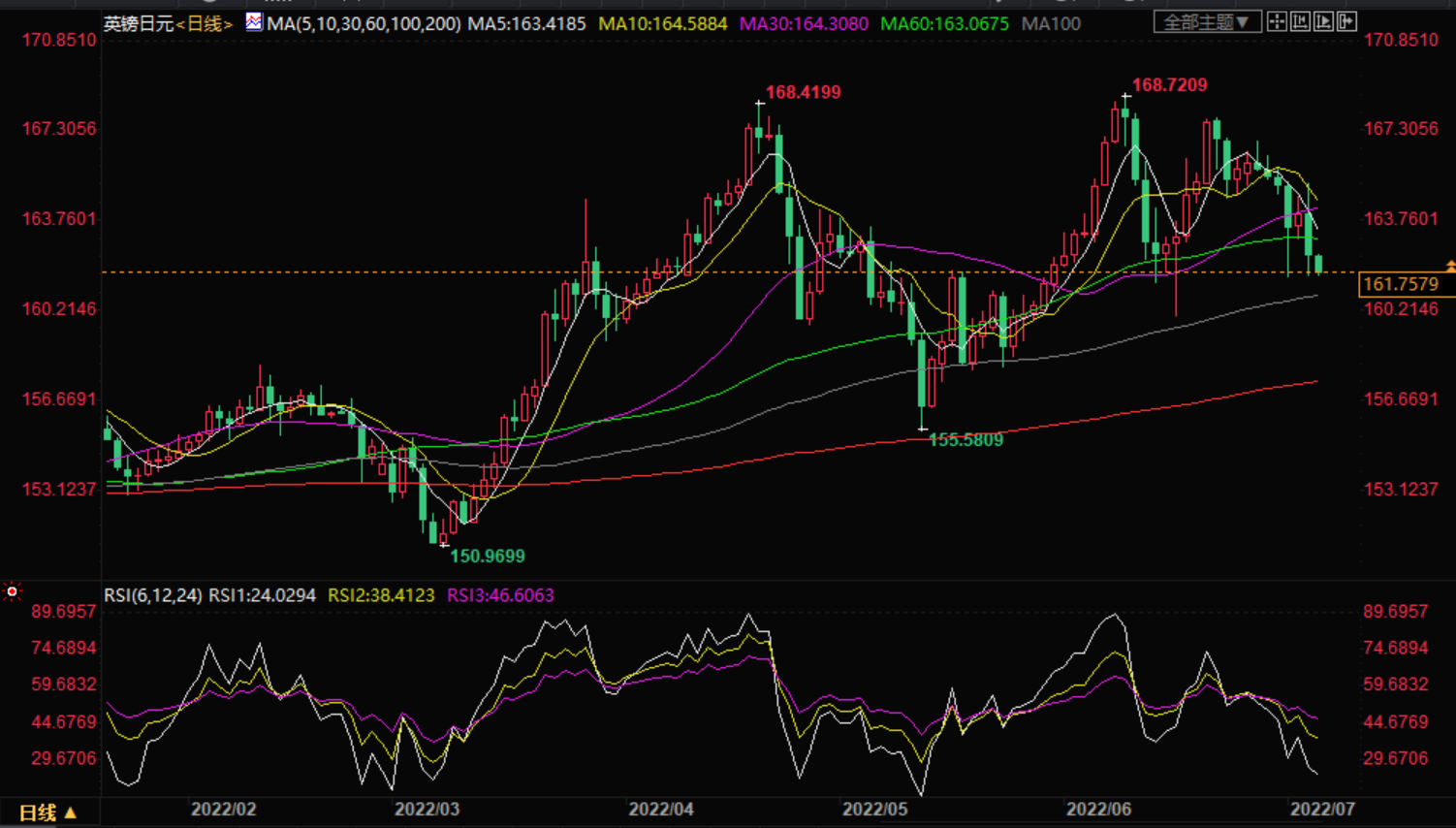Click the MA60:163.0675 legend value
The image size is (1456, 828).
(944, 23)
